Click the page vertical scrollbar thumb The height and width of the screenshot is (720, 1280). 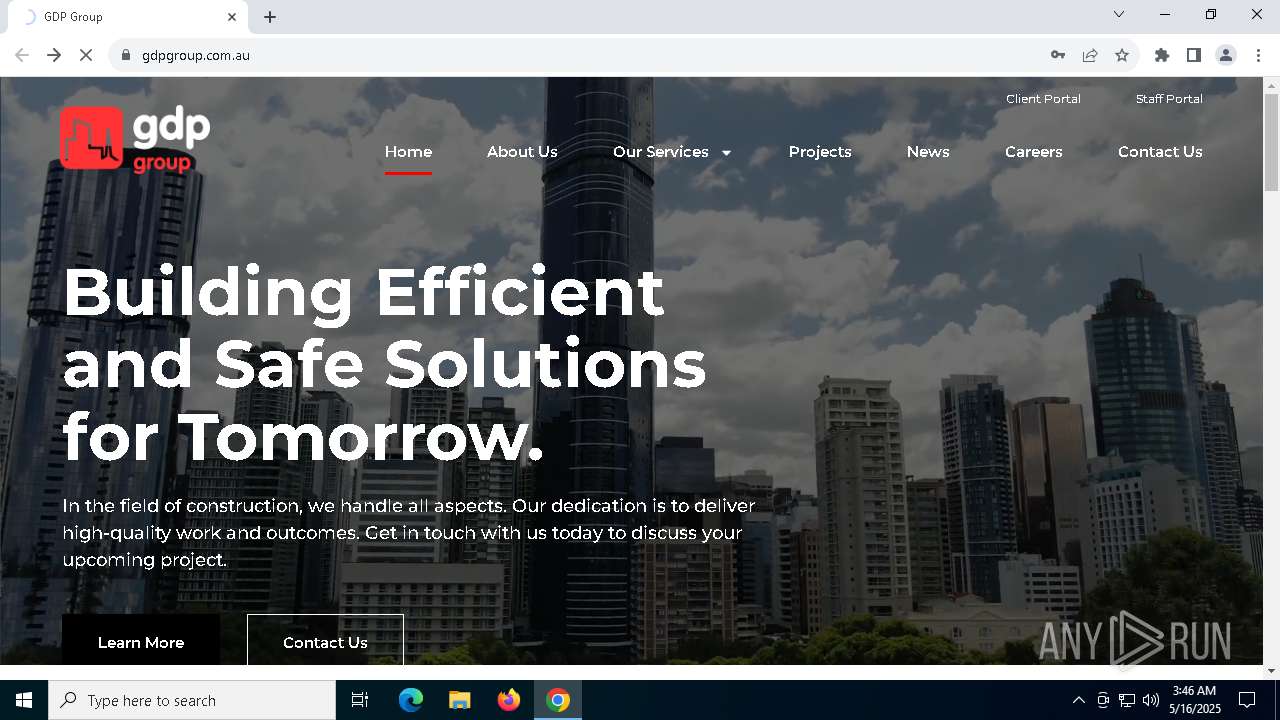pos(1271,141)
